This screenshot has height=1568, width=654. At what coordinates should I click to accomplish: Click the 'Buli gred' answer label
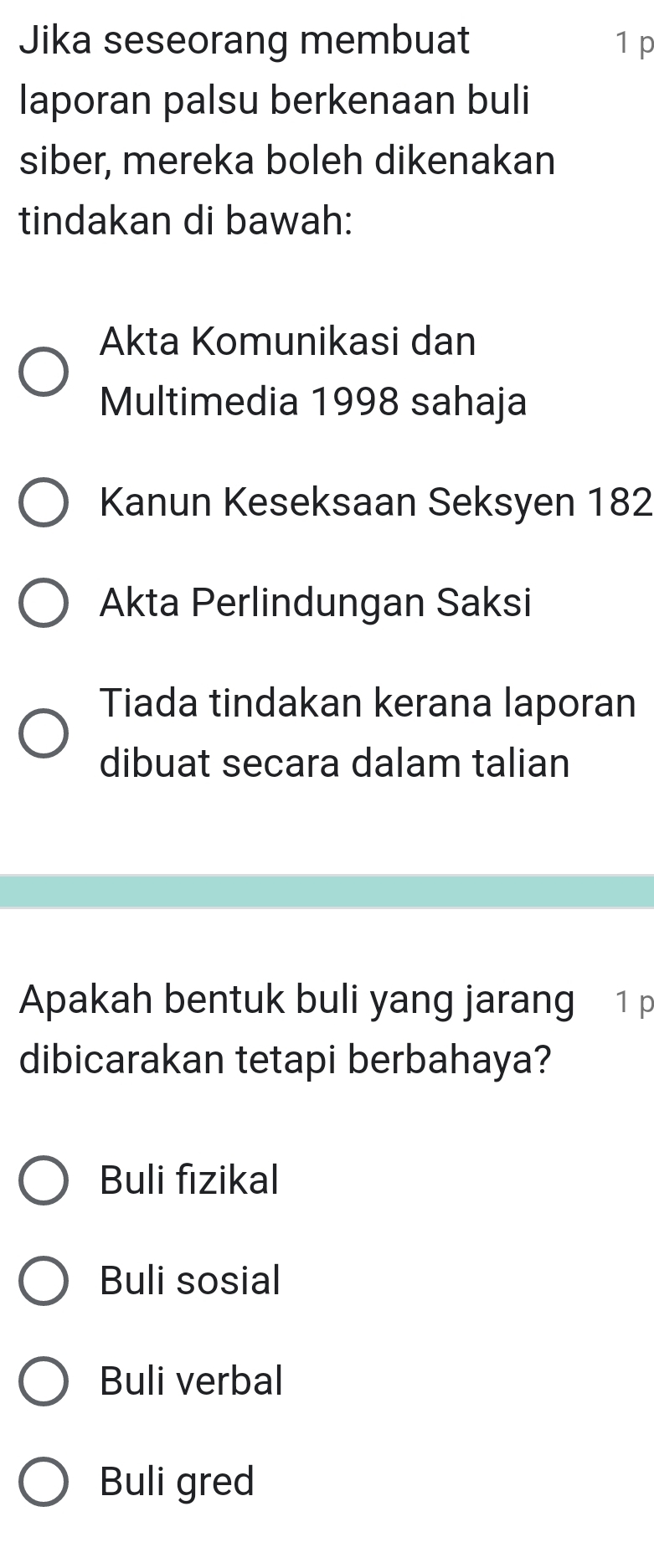click(177, 1482)
